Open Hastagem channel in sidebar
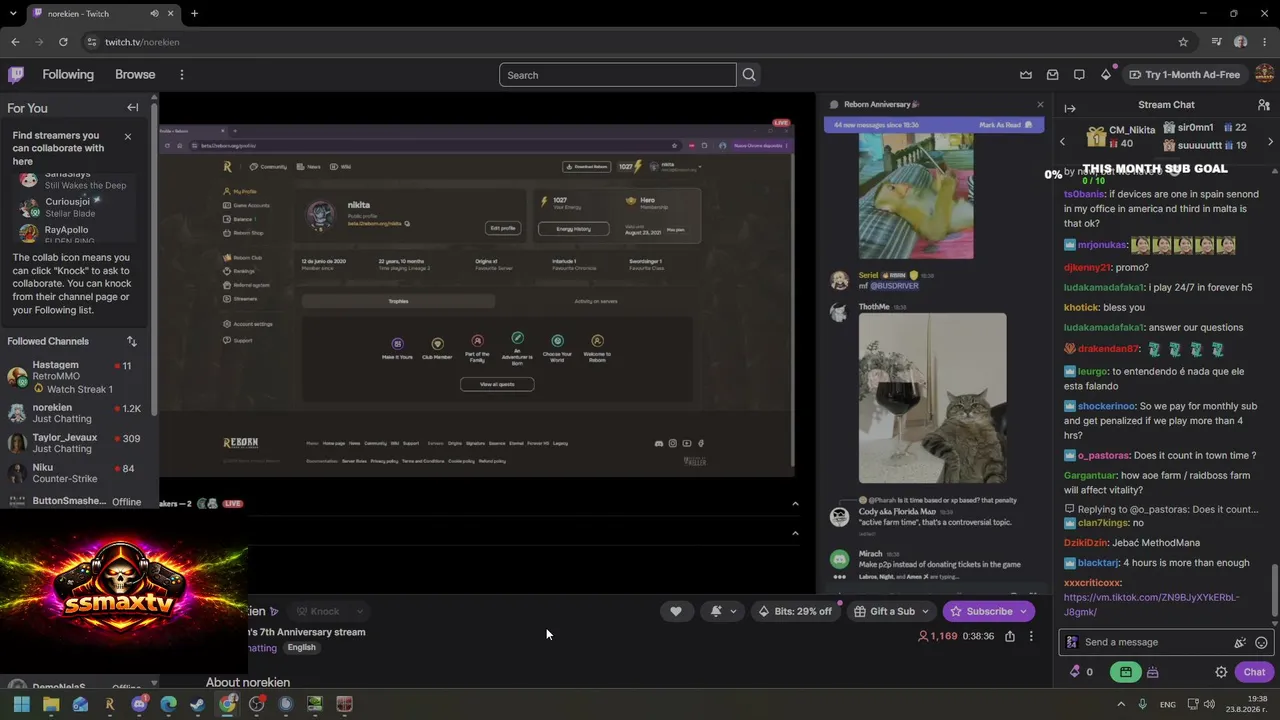This screenshot has height=720, width=1280. pos(76,377)
